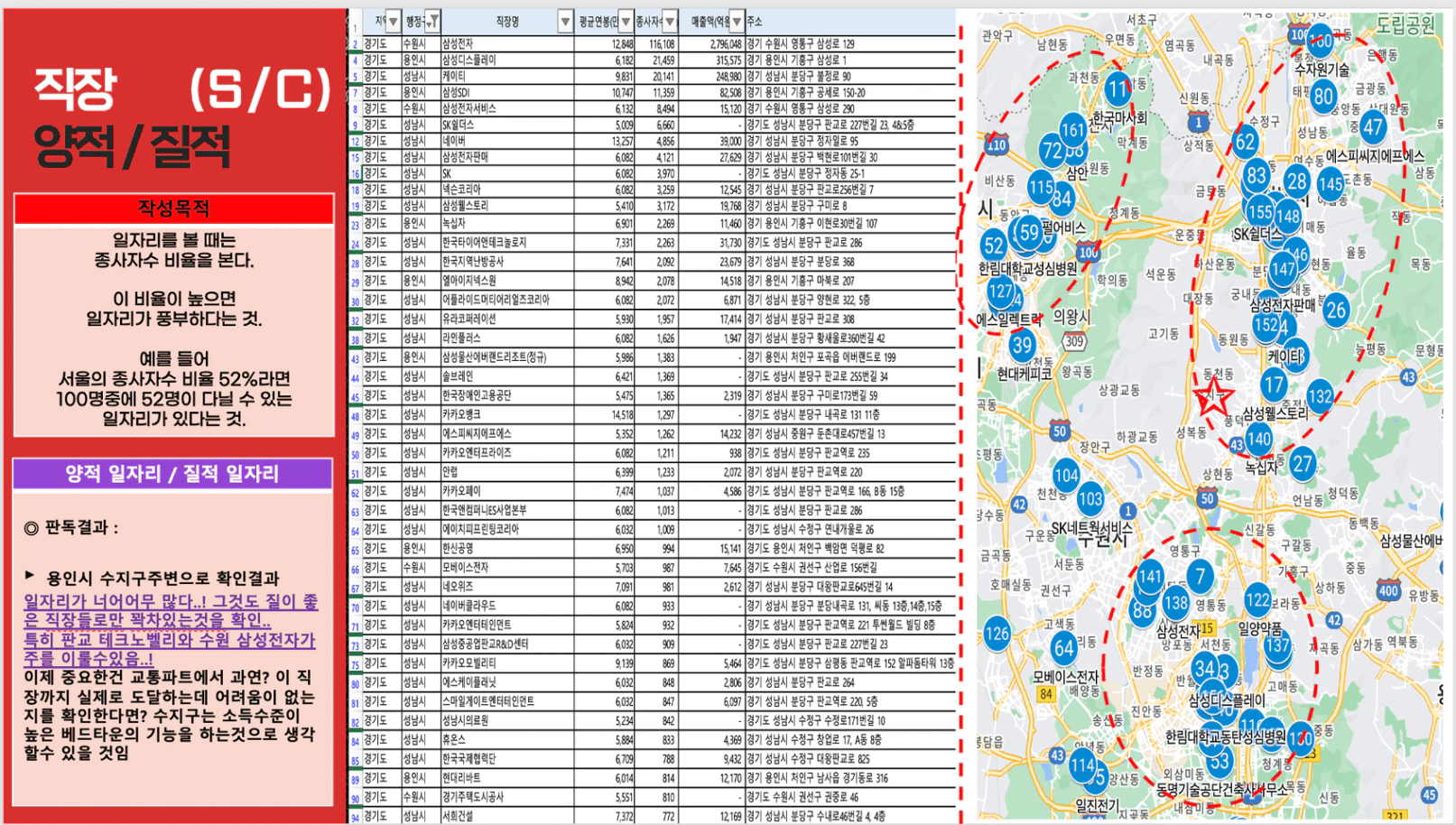Click map marker 64
Image resolution: width=1456 pixels, height=825 pixels.
[1064, 647]
